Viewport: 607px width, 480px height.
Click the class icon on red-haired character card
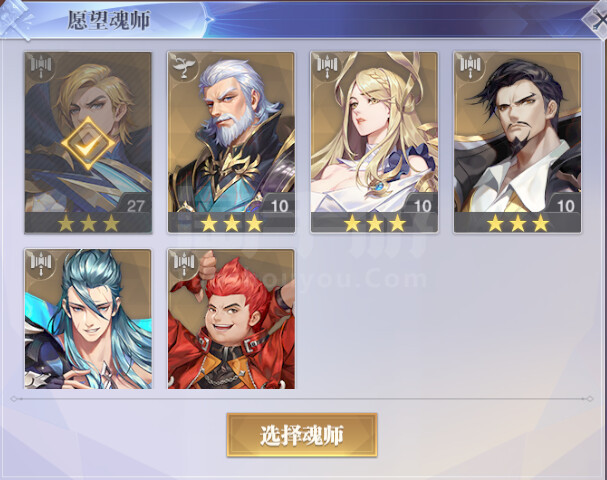tap(184, 264)
